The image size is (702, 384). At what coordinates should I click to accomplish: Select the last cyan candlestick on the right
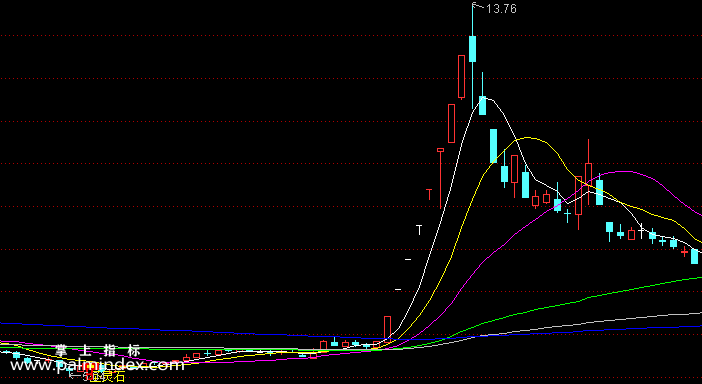(x=694, y=256)
